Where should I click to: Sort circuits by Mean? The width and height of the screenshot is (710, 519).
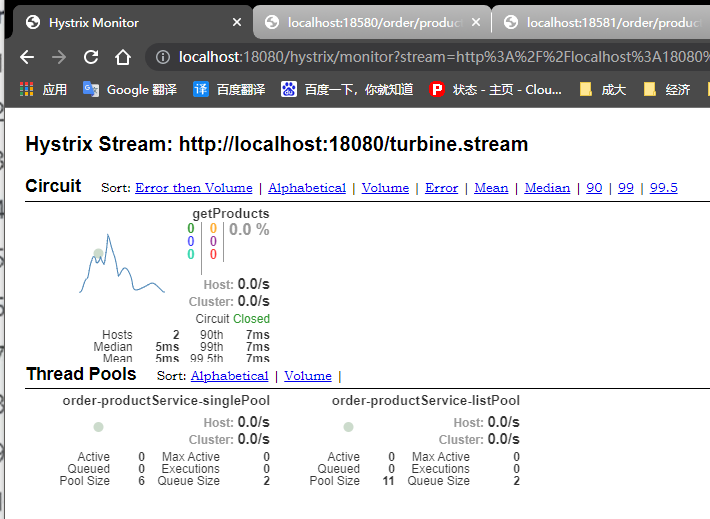(491, 187)
